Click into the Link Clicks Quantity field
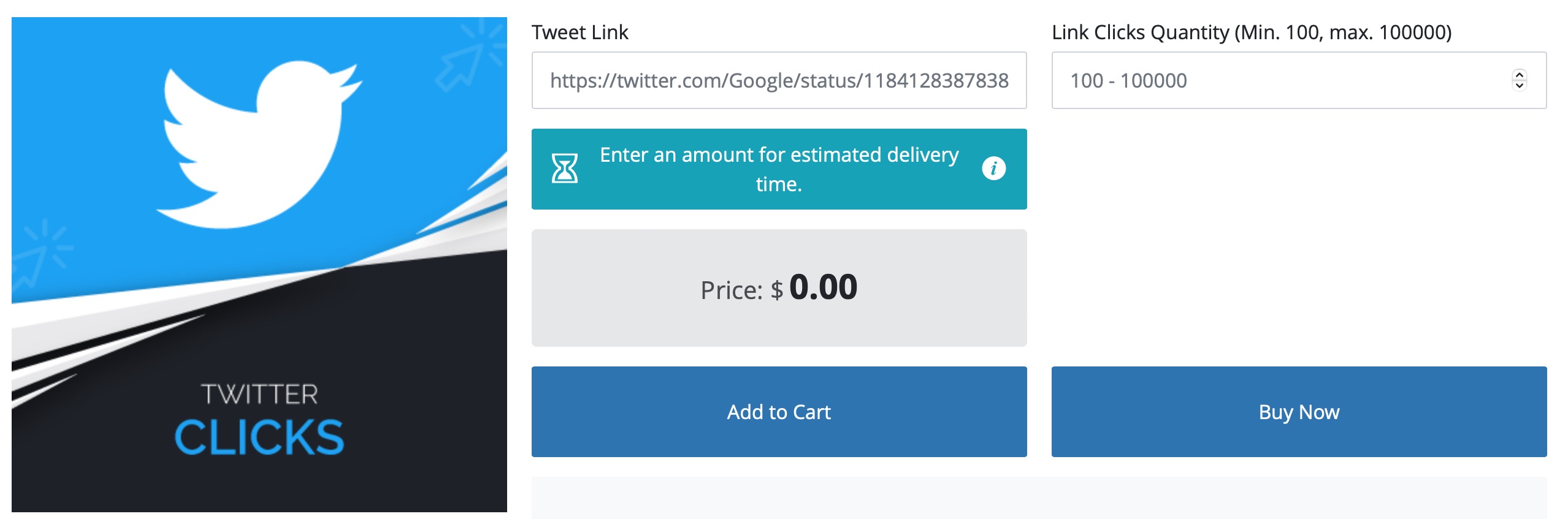Image resolution: width=1568 pixels, height=519 pixels. pos(1282,80)
